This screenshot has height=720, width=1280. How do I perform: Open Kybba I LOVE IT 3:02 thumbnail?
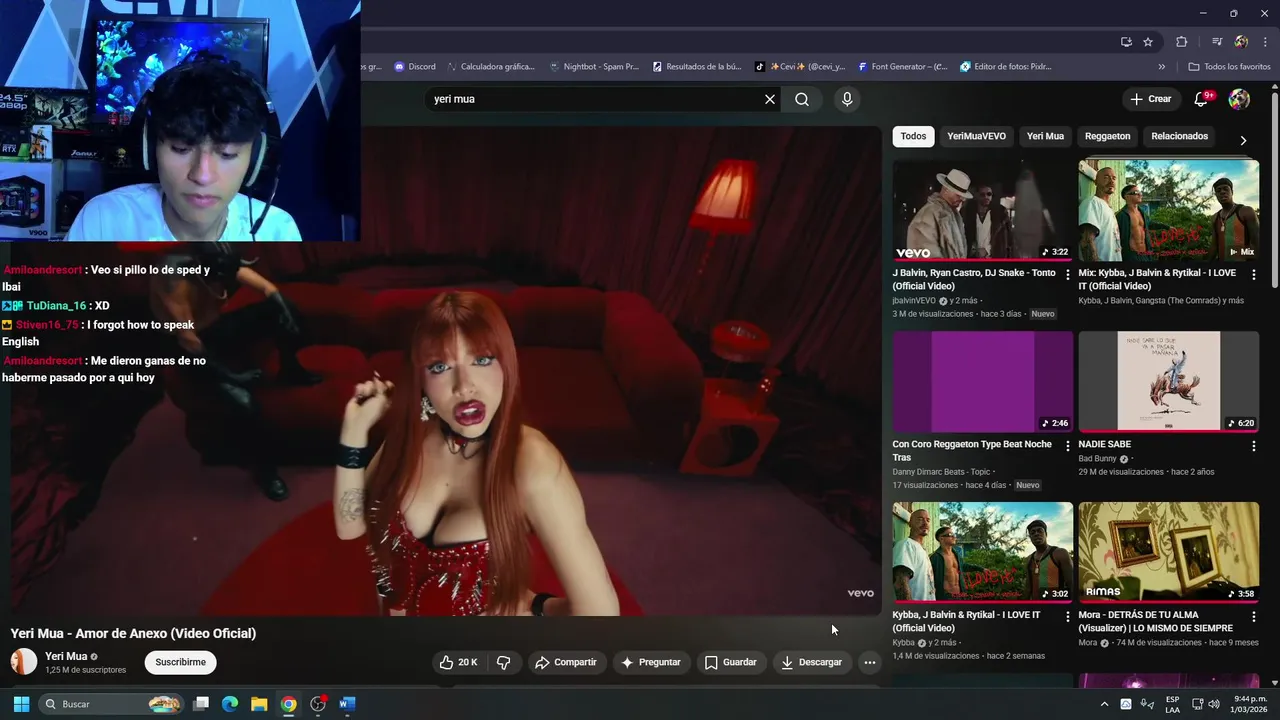[983, 552]
